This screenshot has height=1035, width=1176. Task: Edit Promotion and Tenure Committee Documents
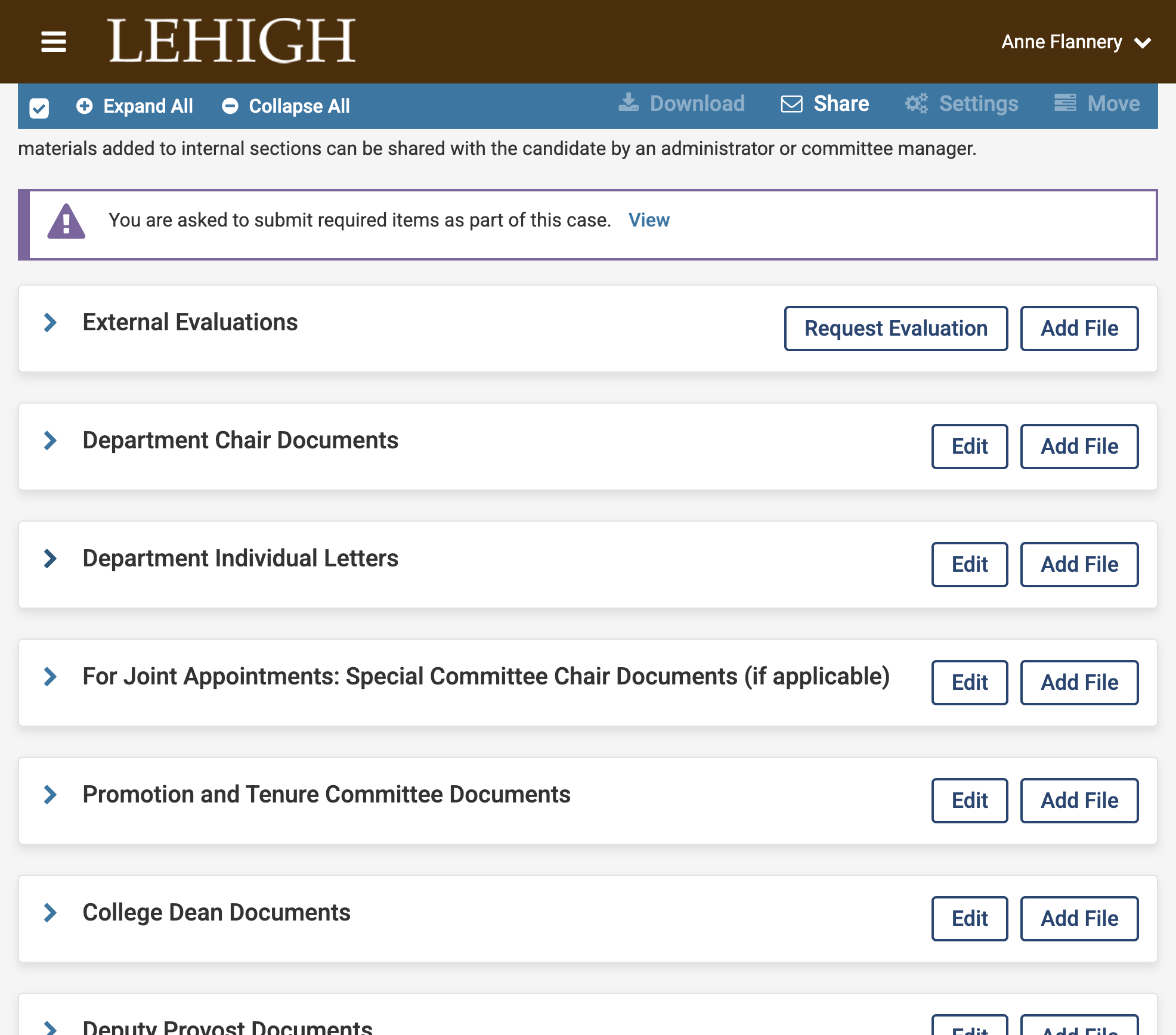[970, 801]
